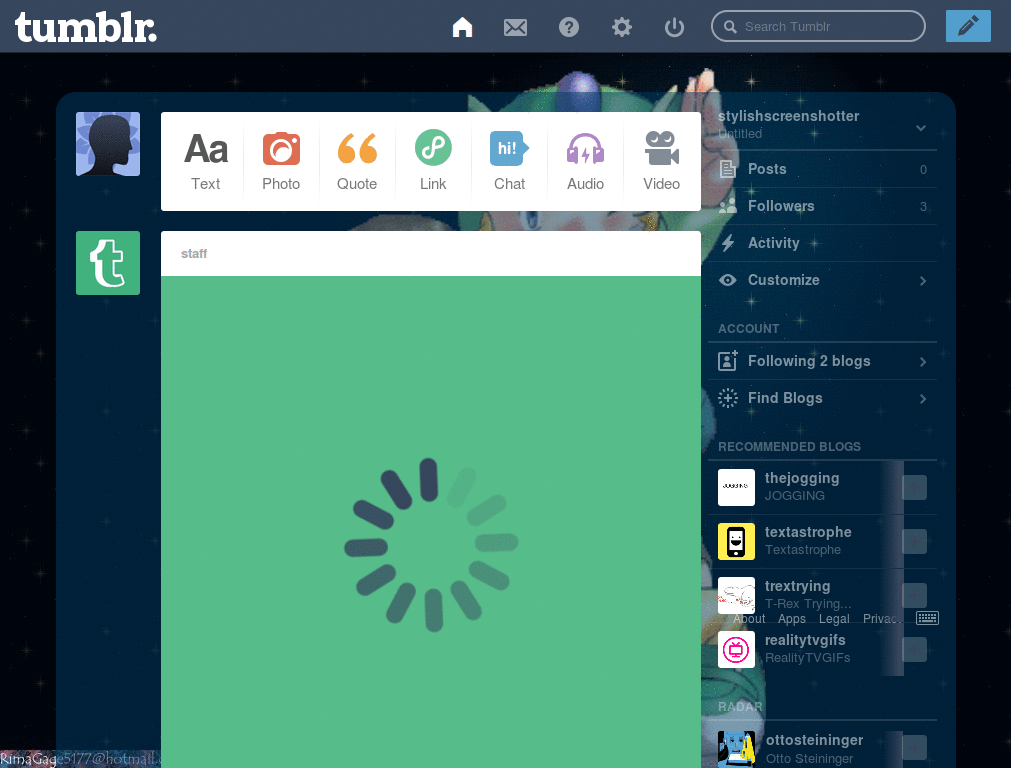Image resolution: width=1024 pixels, height=768 pixels.
Task: Create a new Chat post
Action: click(x=509, y=161)
